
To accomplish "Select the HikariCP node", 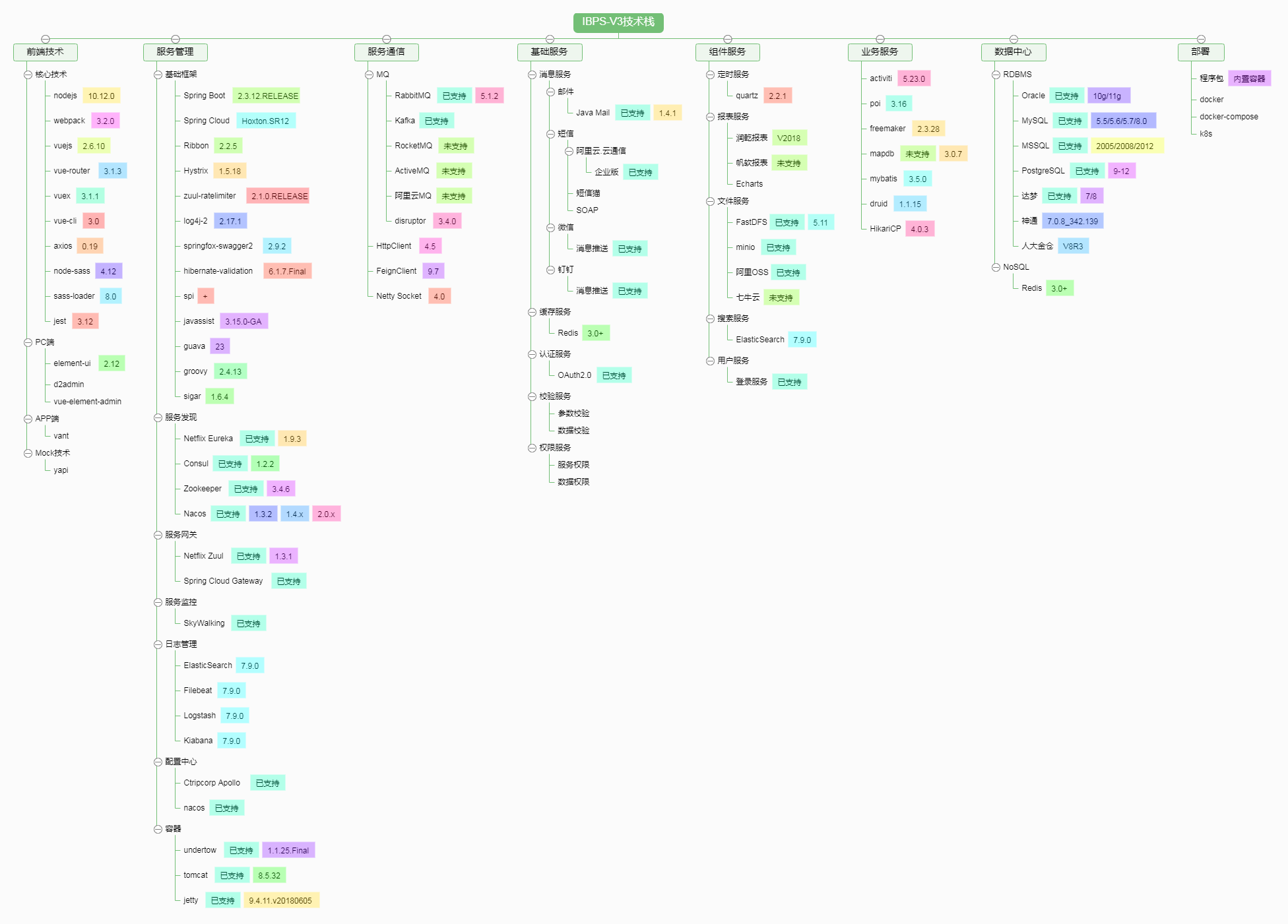I will pyautogui.click(x=885, y=229).
